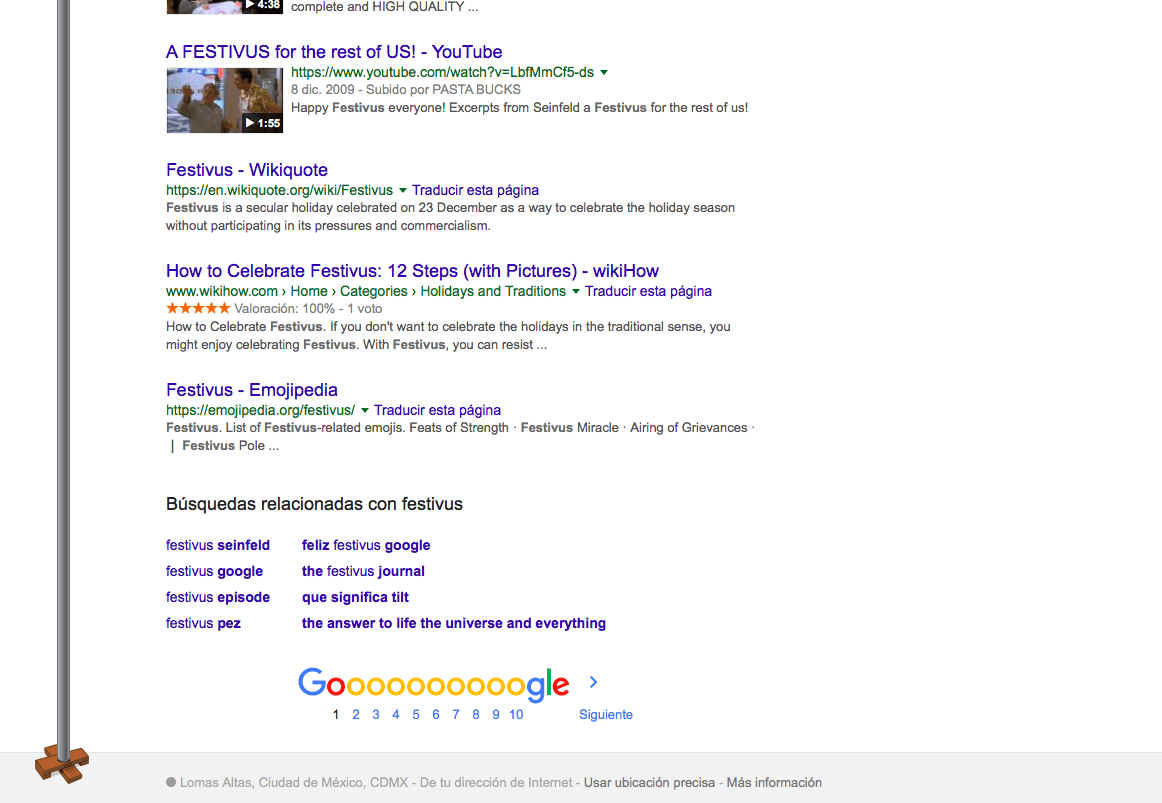Viewport: 1162px width, 803px height.
Task: Open How to Celebrate Festivus wikiHow result
Action: click(x=412, y=271)
